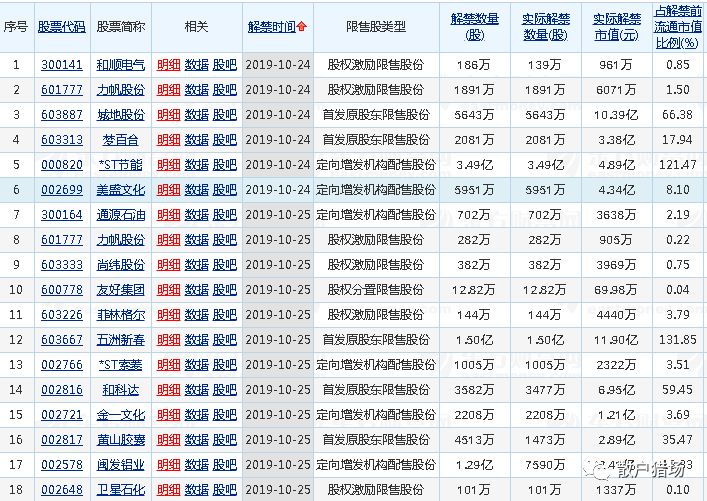Open 明细 for 城地股份 row
Viewport: 707px width, 501px height.
point(169,115)
